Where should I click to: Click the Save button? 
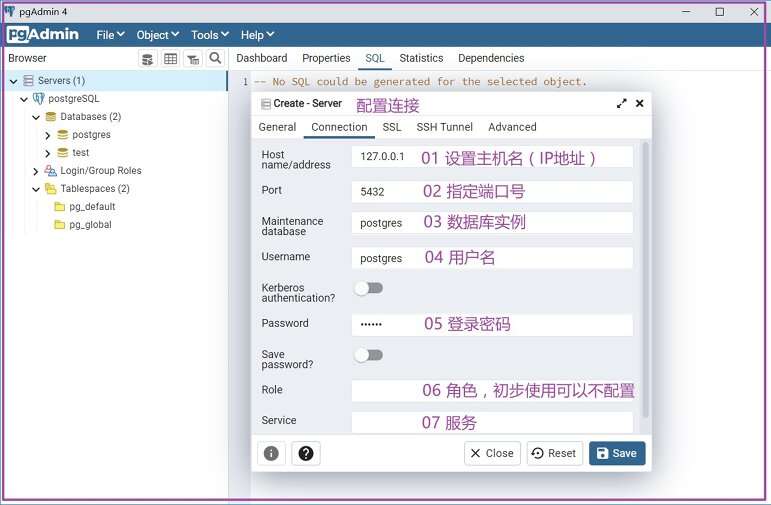[617, 453]
